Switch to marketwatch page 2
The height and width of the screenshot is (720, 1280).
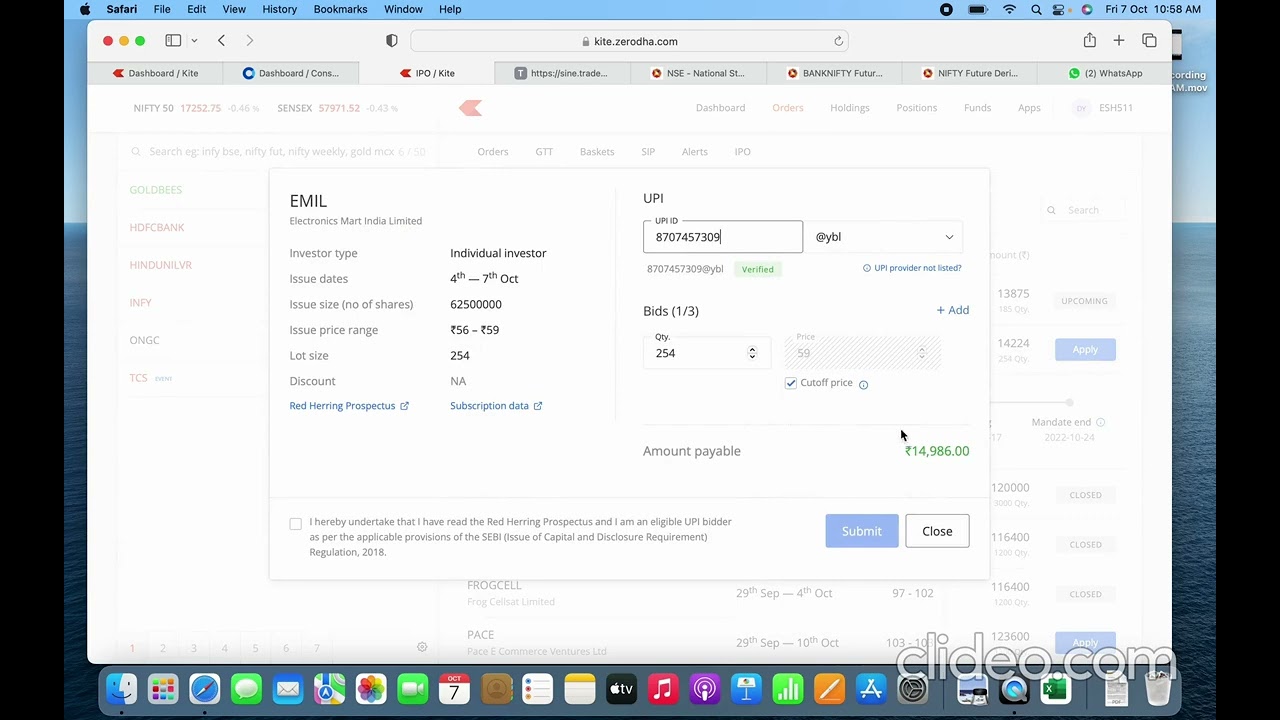click(x=163, y=648)
